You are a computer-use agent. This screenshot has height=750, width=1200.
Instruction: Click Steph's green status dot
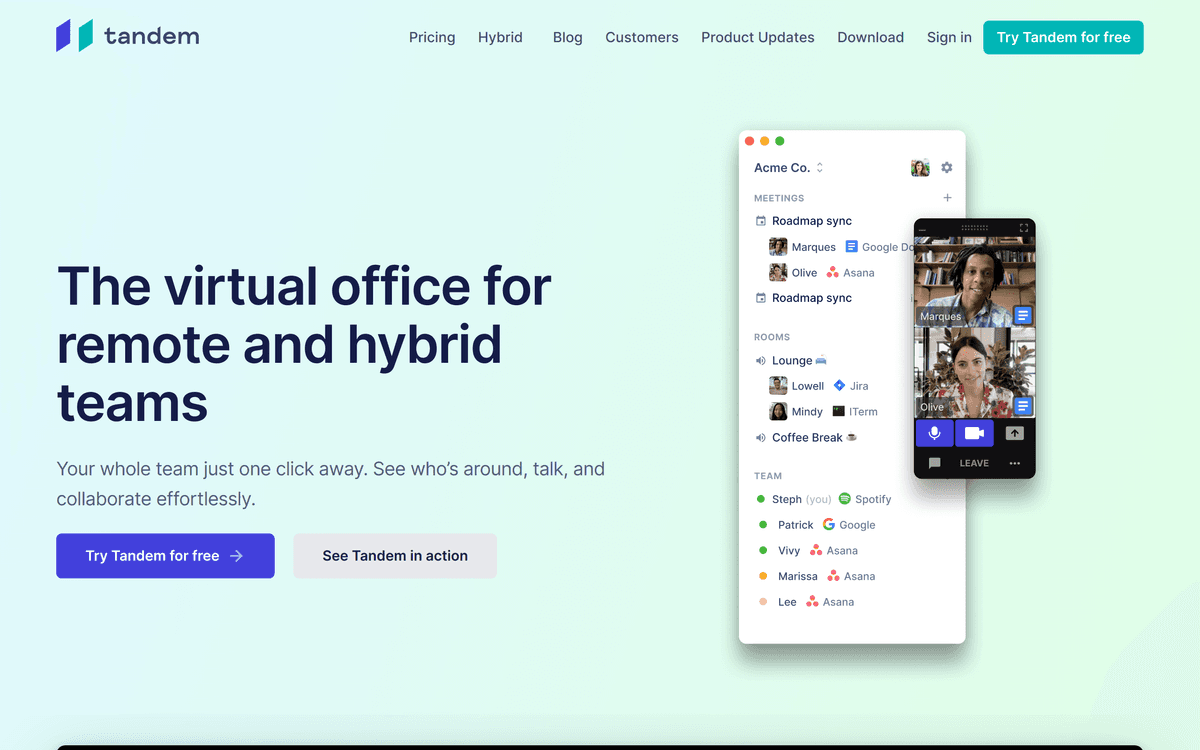pos(761,499)
